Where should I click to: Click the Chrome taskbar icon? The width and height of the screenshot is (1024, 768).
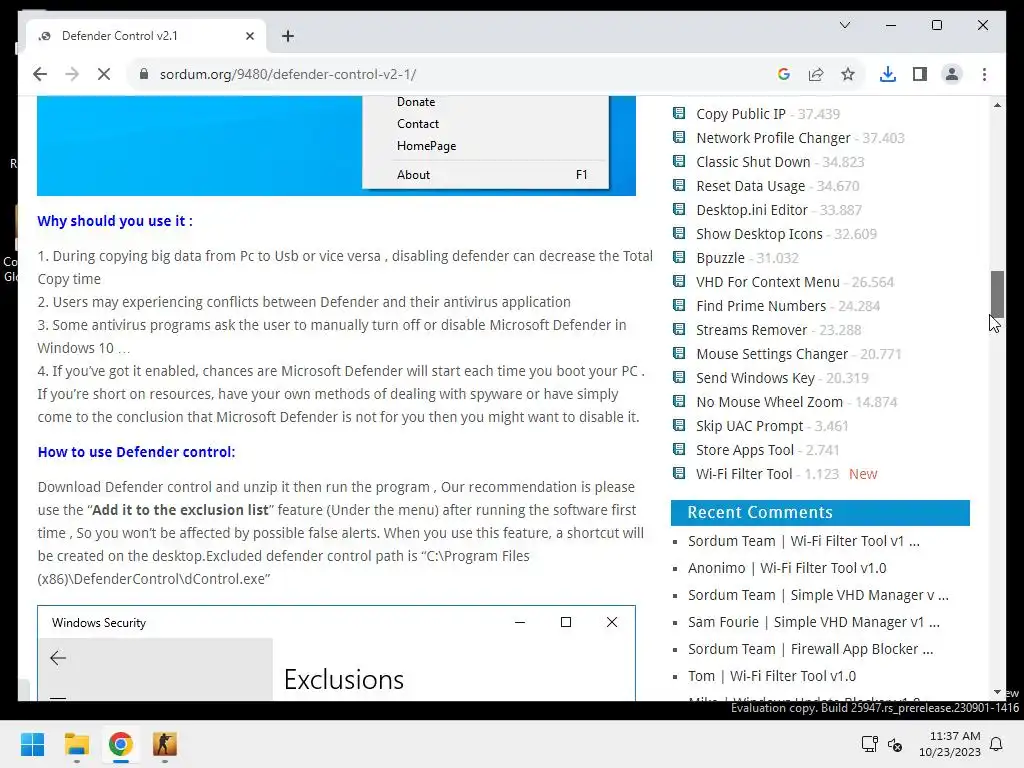[121, 744]
